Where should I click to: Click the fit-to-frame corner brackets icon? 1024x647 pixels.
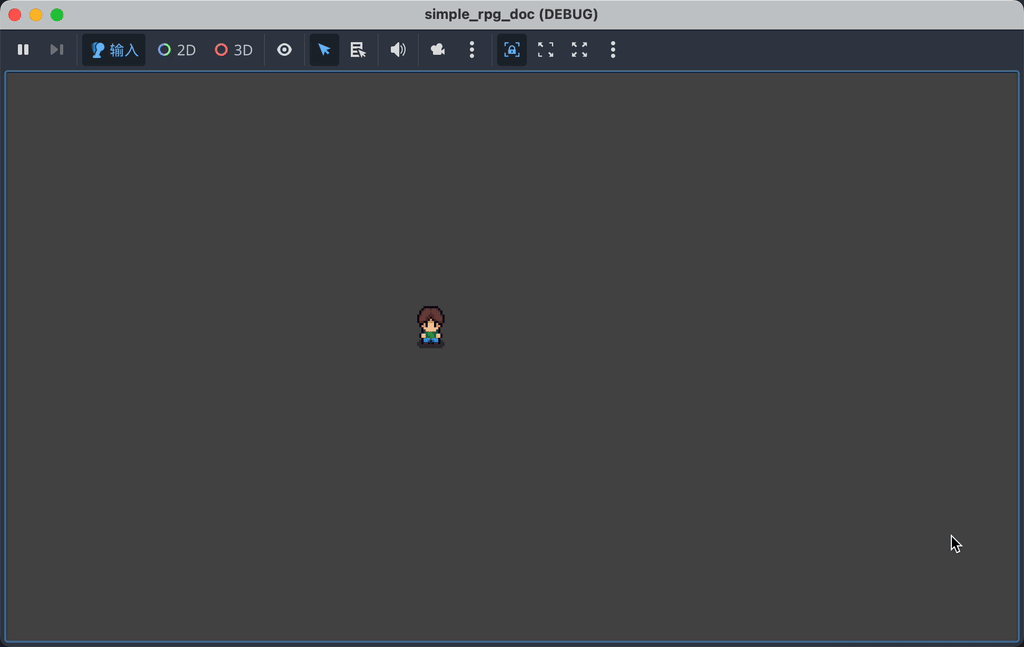(x=546, y=50)
